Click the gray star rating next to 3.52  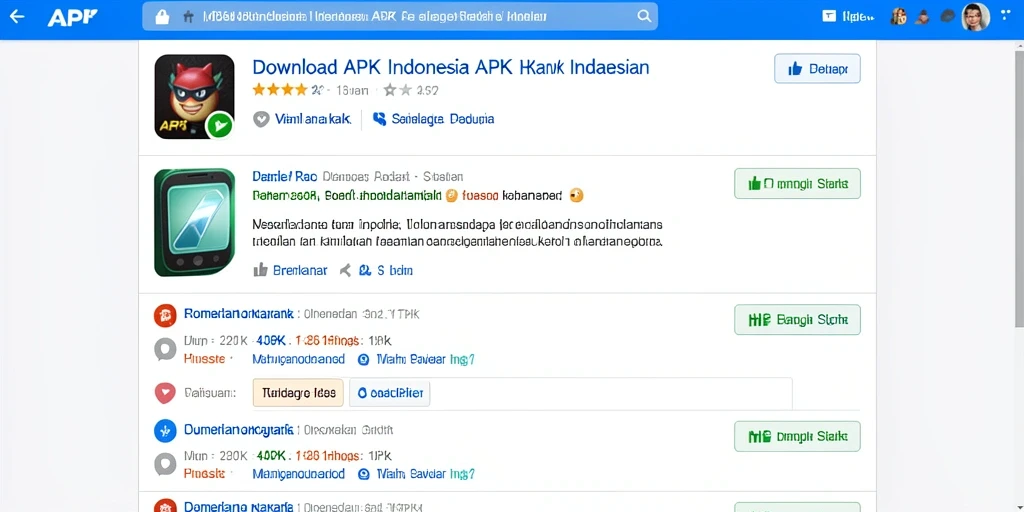pyautogui.click(x=397, y=90)
